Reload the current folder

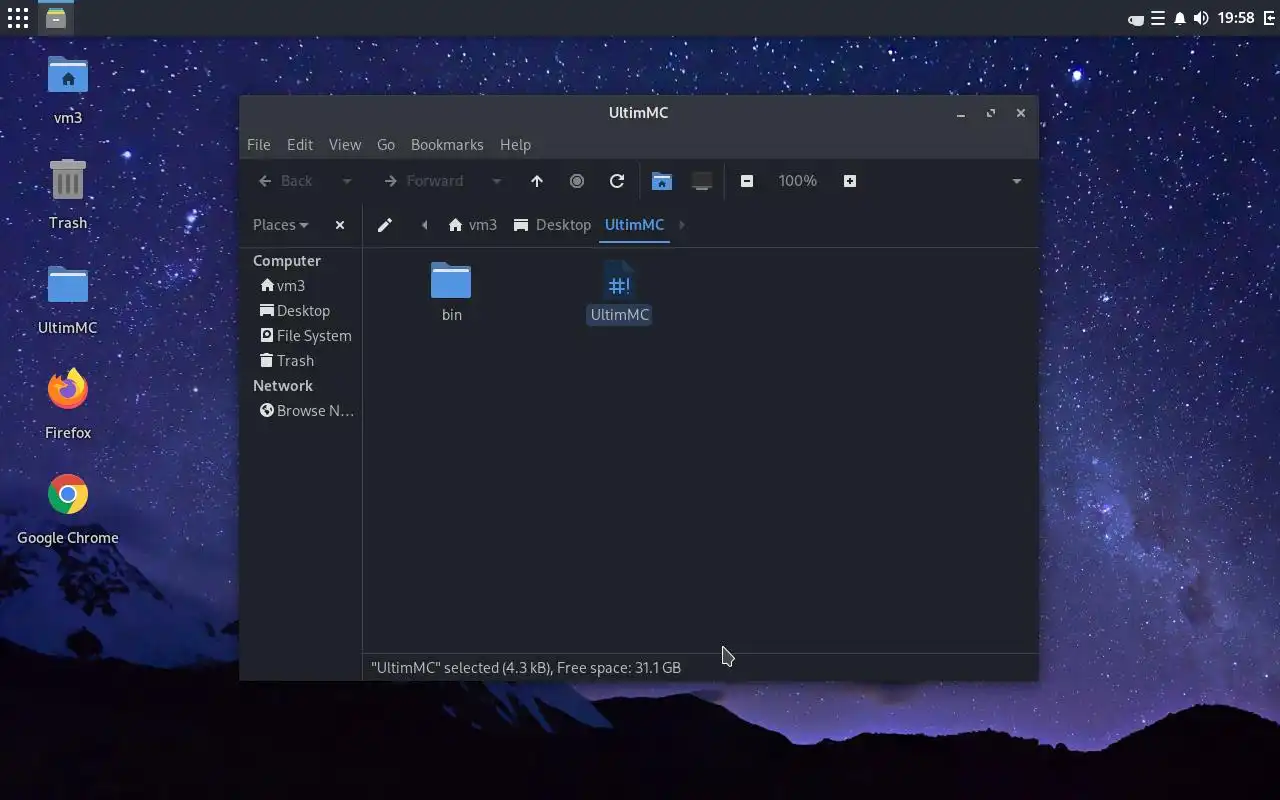(617, 181)
